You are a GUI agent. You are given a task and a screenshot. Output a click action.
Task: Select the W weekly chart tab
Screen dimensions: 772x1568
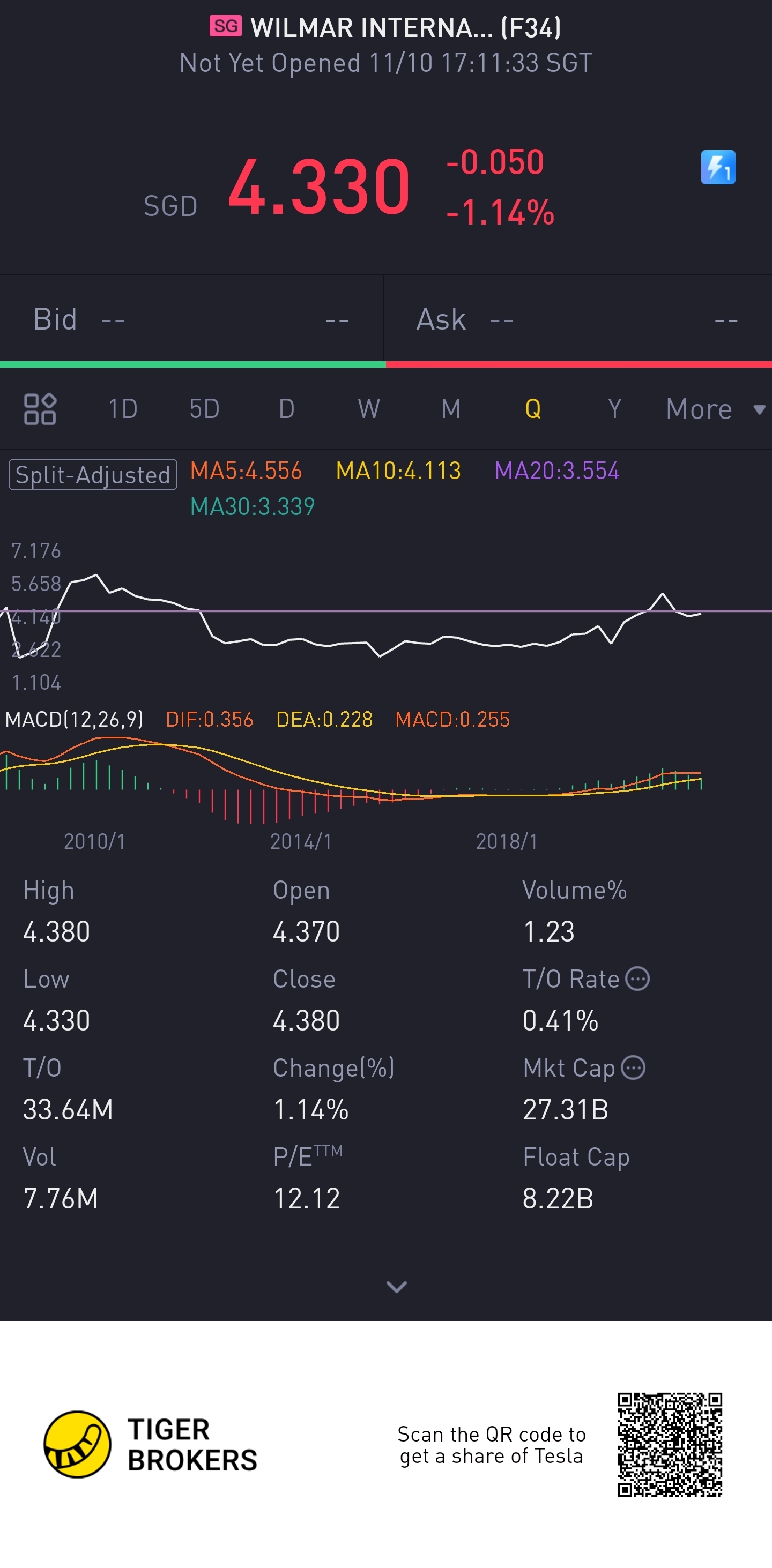(x=369, y=409)
